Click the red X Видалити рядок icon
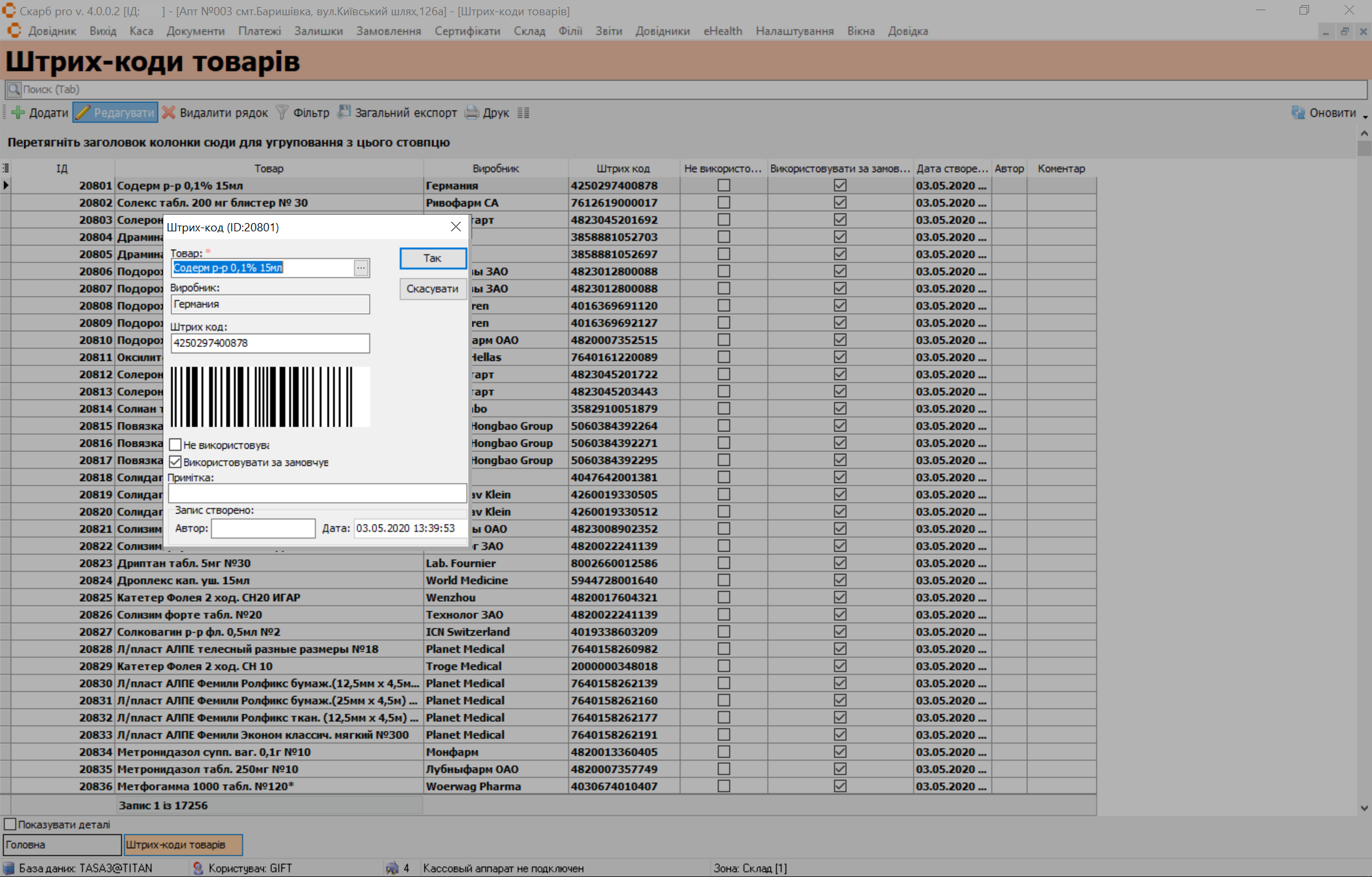This screenshot has height=877, width=1372. point(168,112)
